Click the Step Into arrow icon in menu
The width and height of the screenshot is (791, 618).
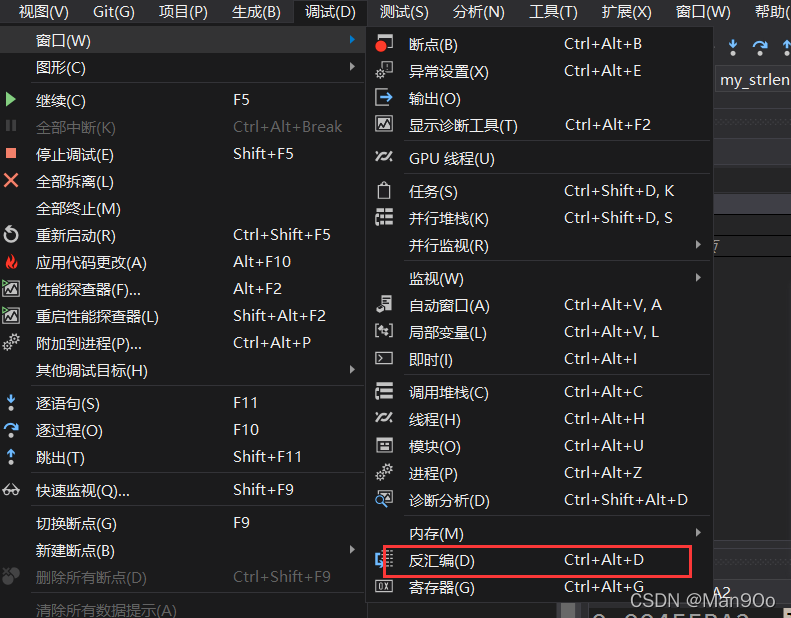pyautogui.click(x=11, y=403)
